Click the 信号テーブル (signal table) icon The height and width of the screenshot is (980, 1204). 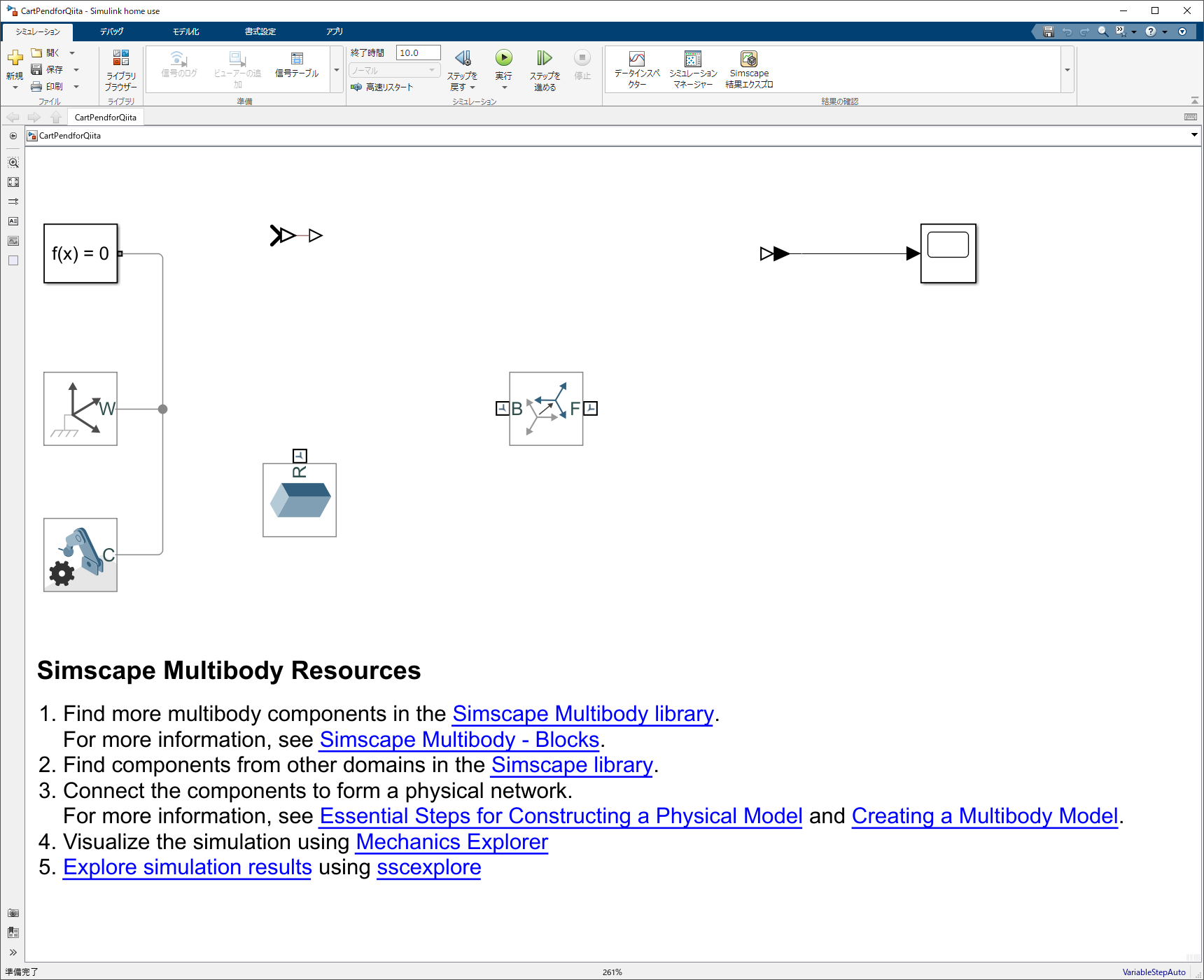click(x=297, y=68)
